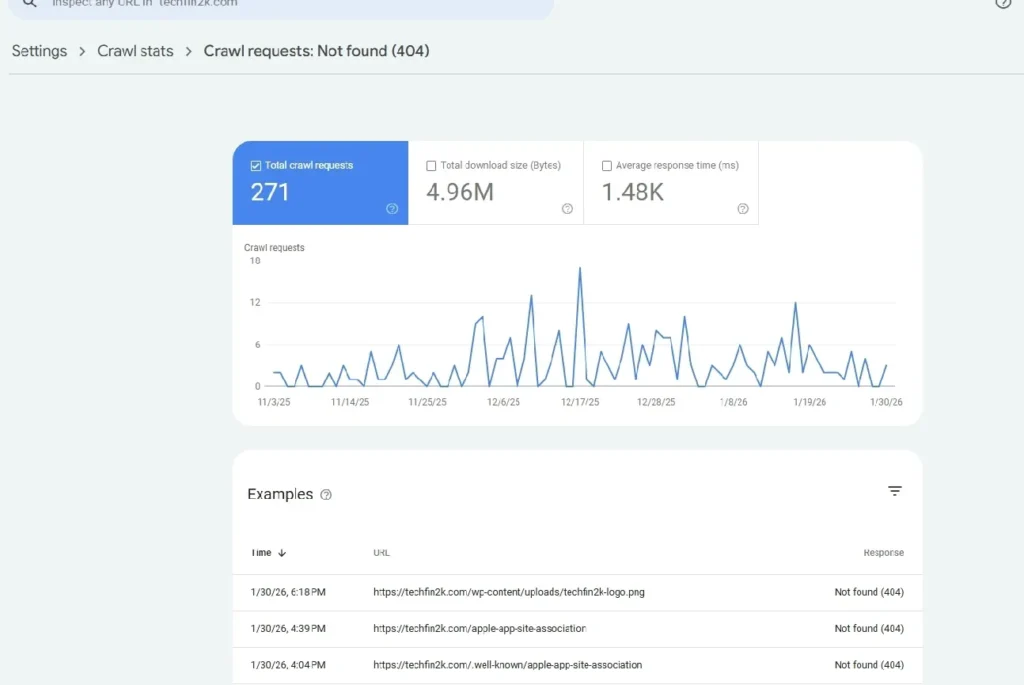Open help icon on Total download size card
Image resolution: width=1024 pixels, height=685 pixels.
click(567, 209)
